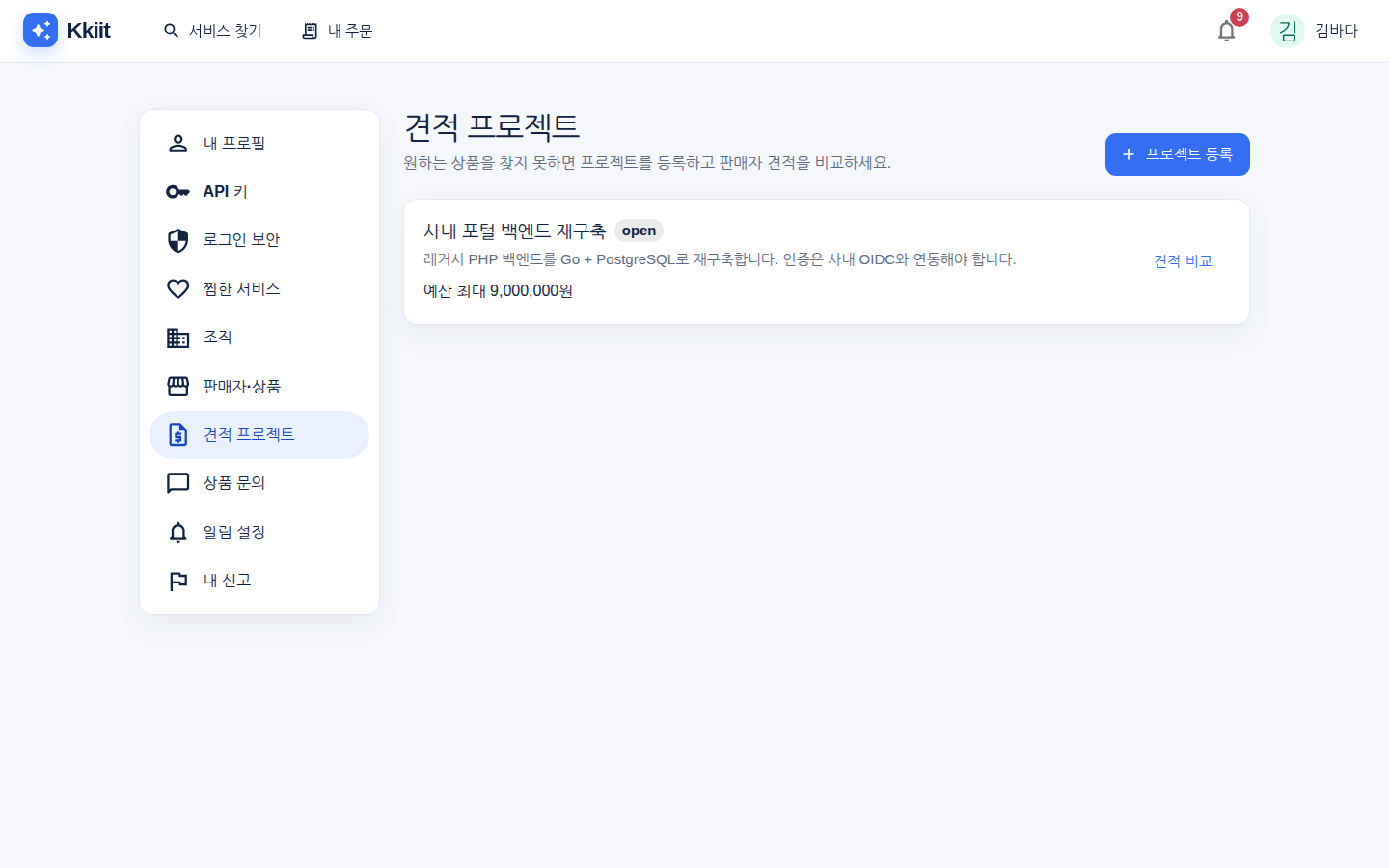Open the 견적 비교 link

(x=1184, y=261)
